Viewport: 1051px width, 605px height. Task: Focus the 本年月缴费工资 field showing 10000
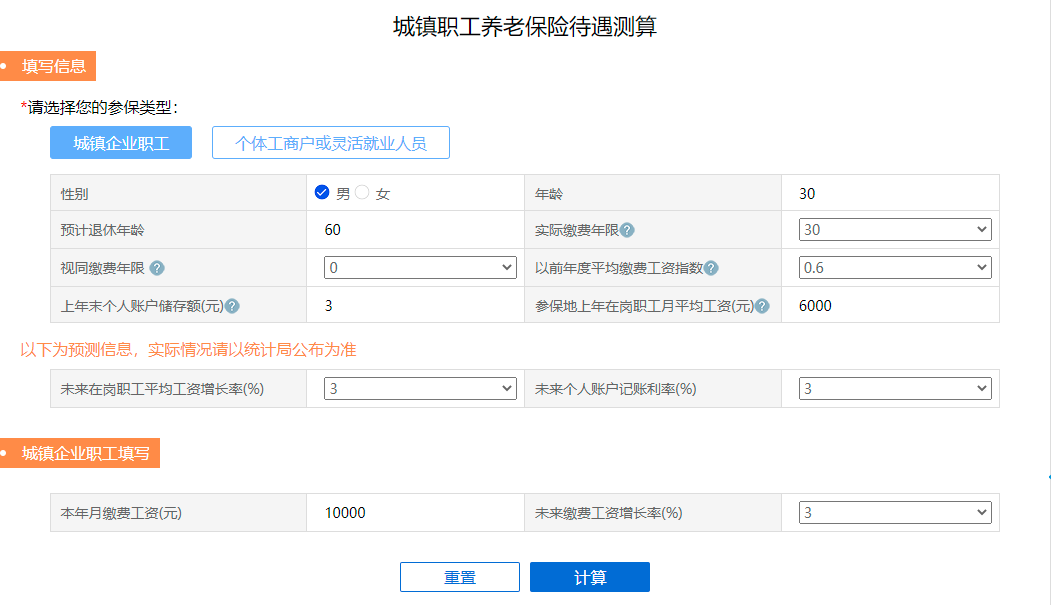pos(416,513)
